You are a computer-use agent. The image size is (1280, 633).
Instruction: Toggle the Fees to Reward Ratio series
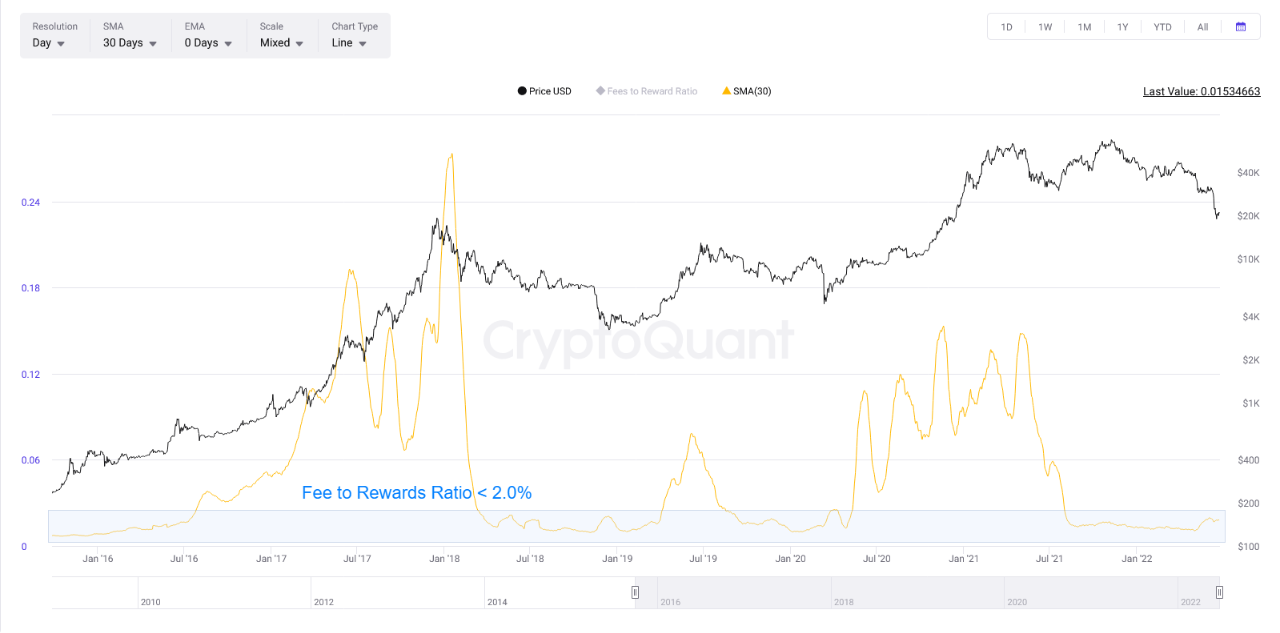pyautogui.click(x=646, y=91)
